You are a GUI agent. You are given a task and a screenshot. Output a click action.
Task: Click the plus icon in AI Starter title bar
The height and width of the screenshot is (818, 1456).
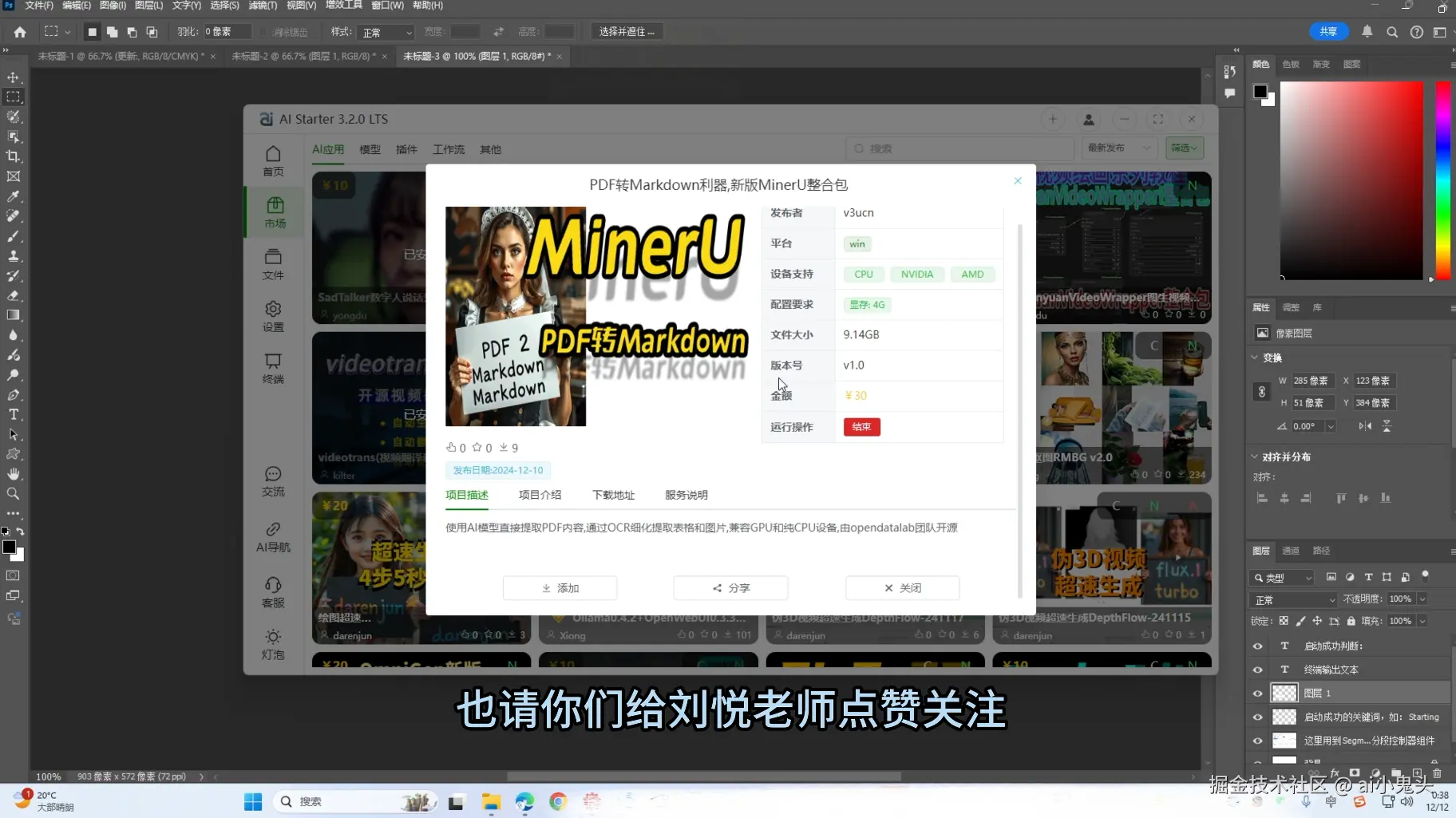pyautogui.click(x=1053, y=119)
